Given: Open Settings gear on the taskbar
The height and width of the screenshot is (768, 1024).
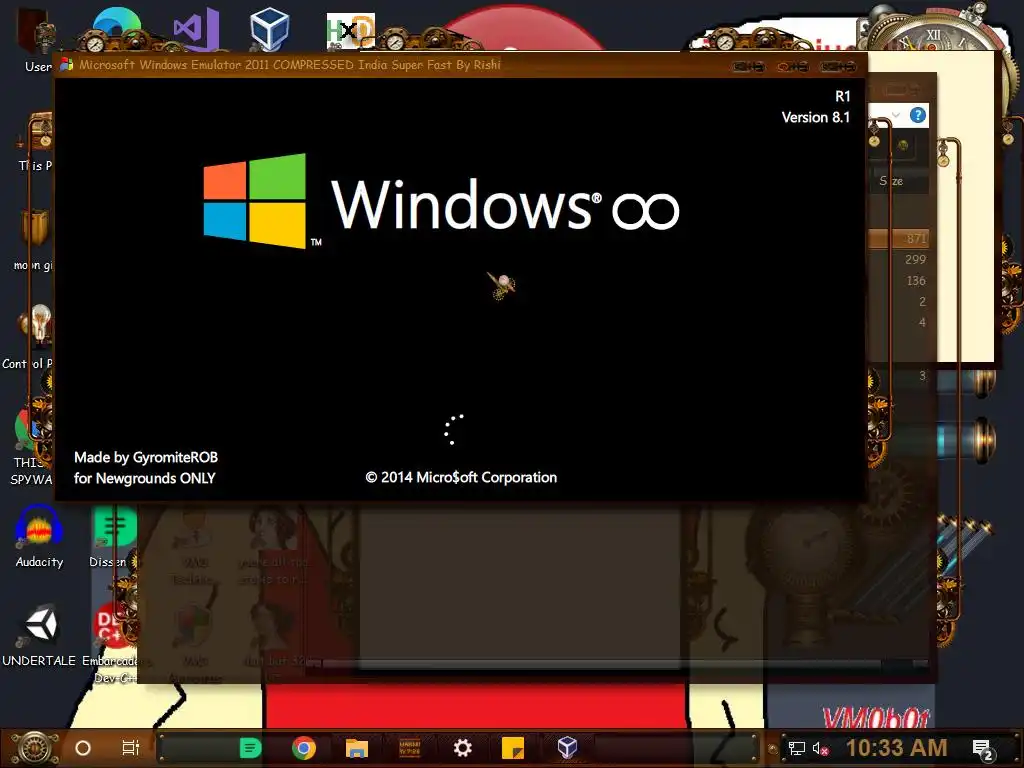Looking at the screenshot, I should pos(462,748).
